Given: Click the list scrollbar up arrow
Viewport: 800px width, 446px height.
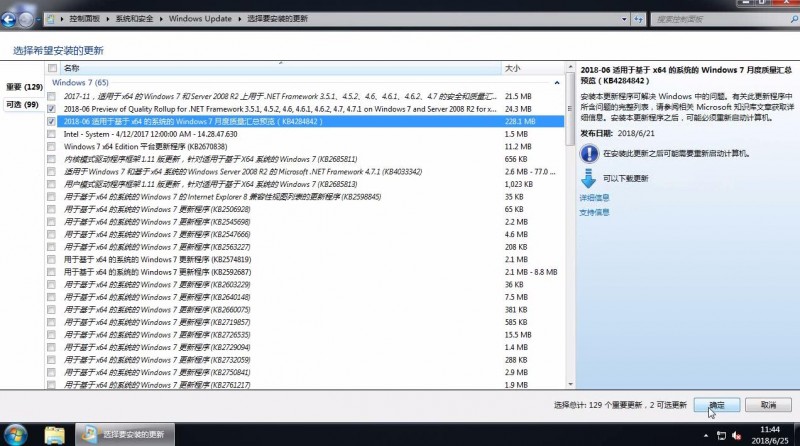Looking at the screenshot, I should pos(570,68).
